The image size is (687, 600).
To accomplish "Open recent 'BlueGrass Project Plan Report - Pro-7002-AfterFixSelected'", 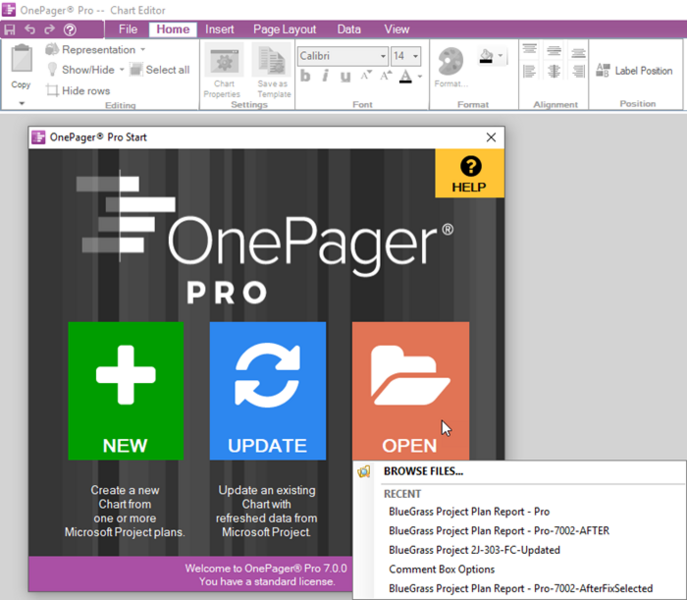I will pos(521,589).
